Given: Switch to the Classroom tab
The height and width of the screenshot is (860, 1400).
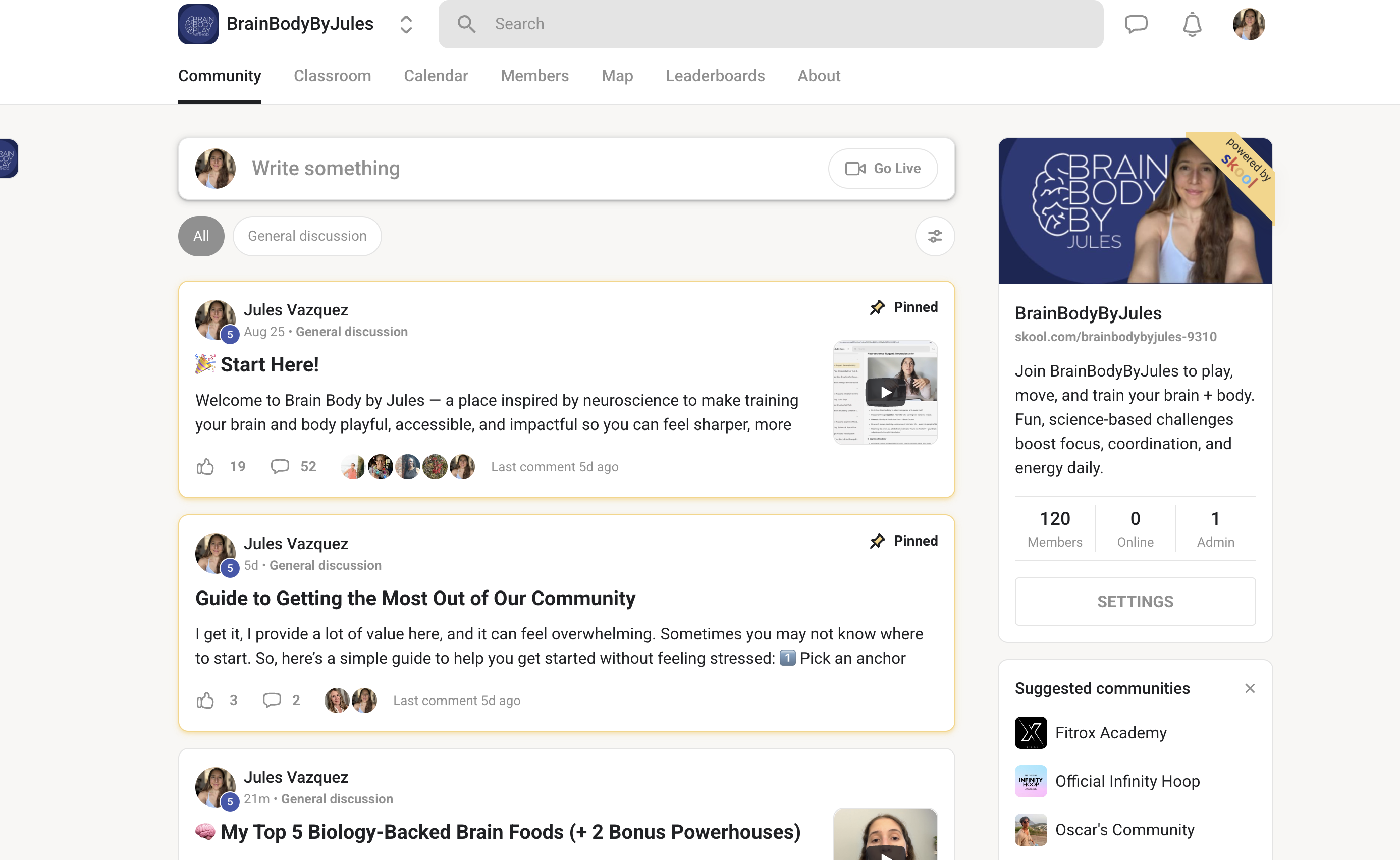Looking at the screenshot, I should [x=332, y=76].
